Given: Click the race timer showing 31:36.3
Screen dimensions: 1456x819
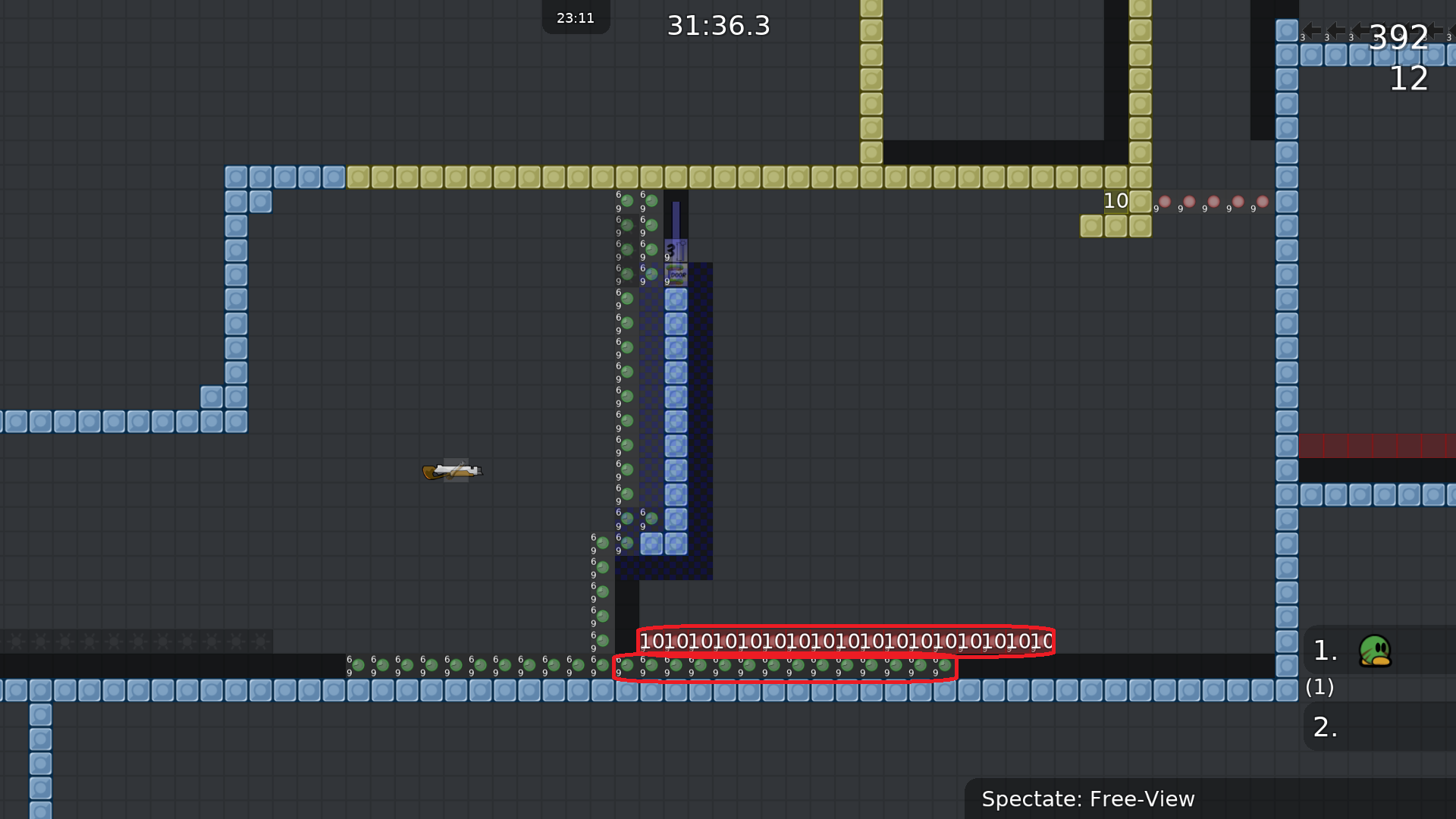Looking at the screenshot, I should [717, 25].
